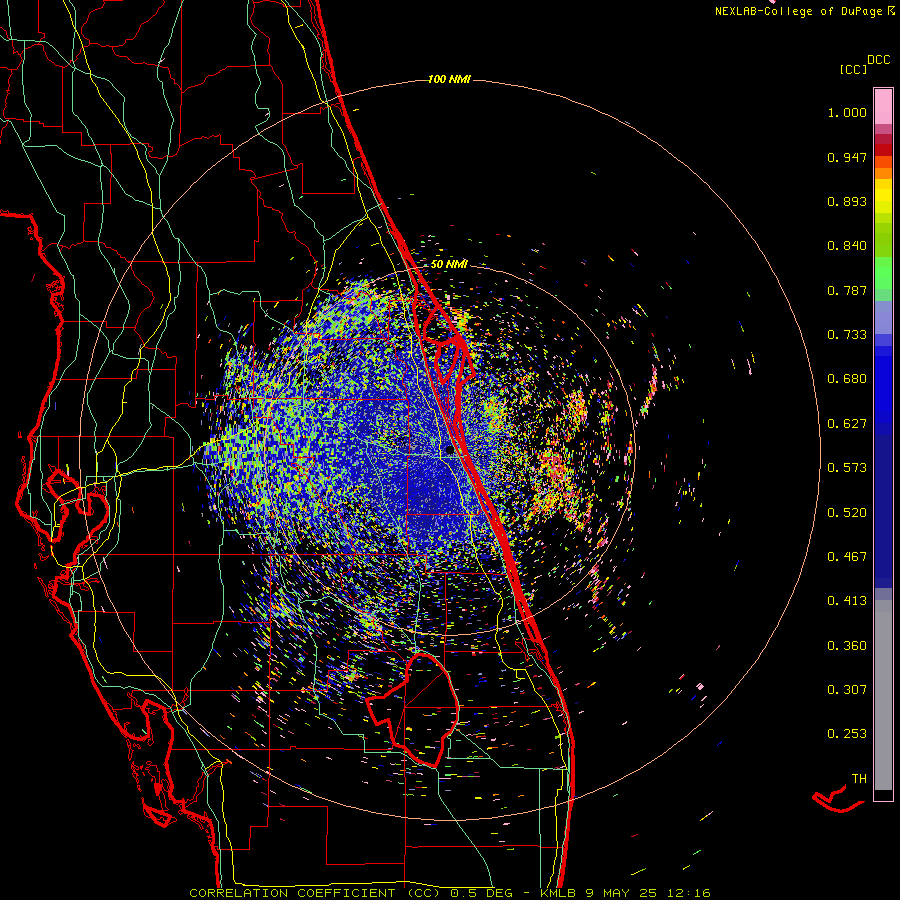Click the 50 NMI range ring label

449,264
